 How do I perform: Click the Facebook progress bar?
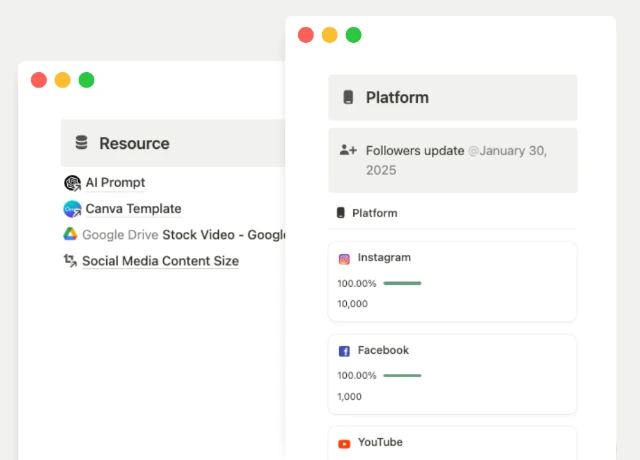(x=402, y=375)
